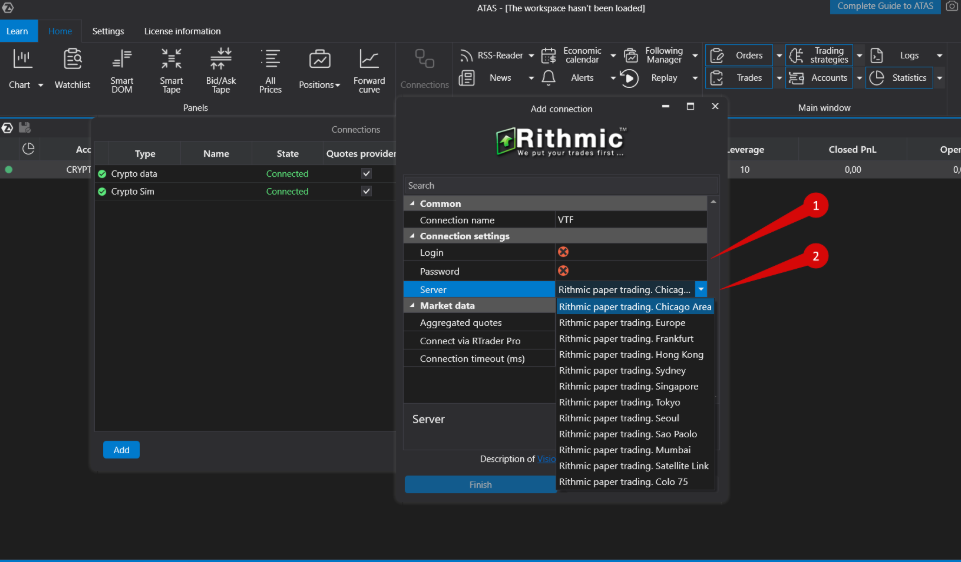Open the Chart panel icon
Image resolution: width=961 pixels, height=562 pixels.
click(22, 60)
